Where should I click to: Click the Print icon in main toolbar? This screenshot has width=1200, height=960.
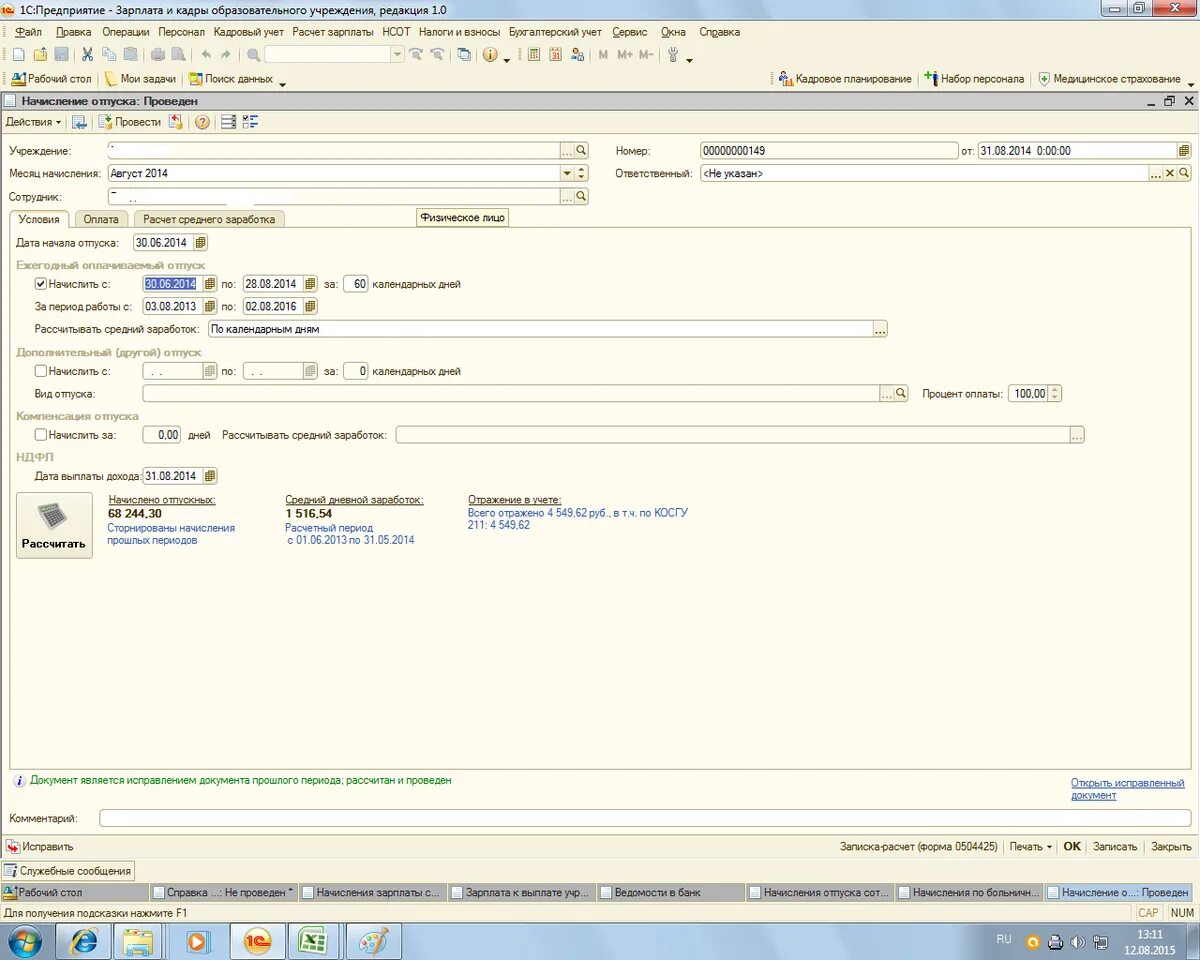(x=157, y=55)
